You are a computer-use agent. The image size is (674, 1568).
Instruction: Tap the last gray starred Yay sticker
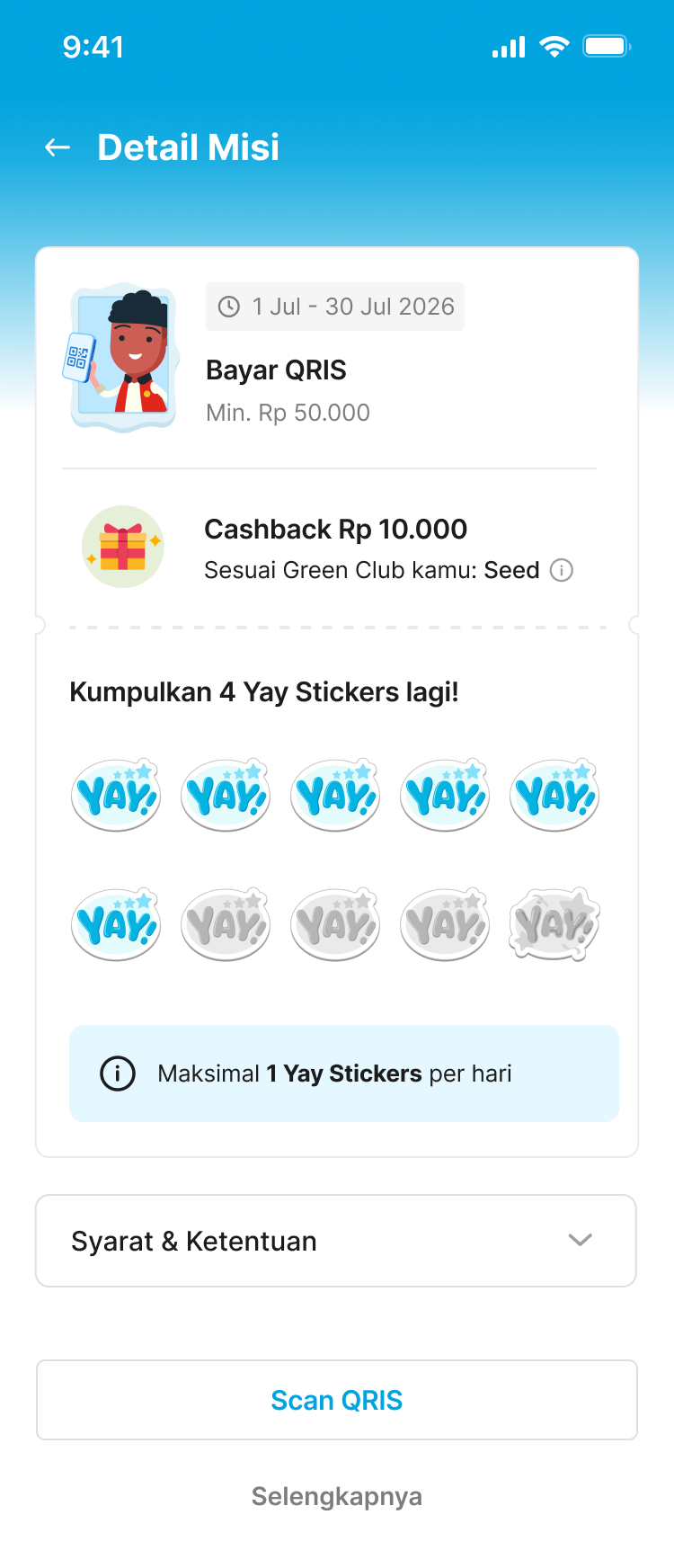click(x=554, y=923)
